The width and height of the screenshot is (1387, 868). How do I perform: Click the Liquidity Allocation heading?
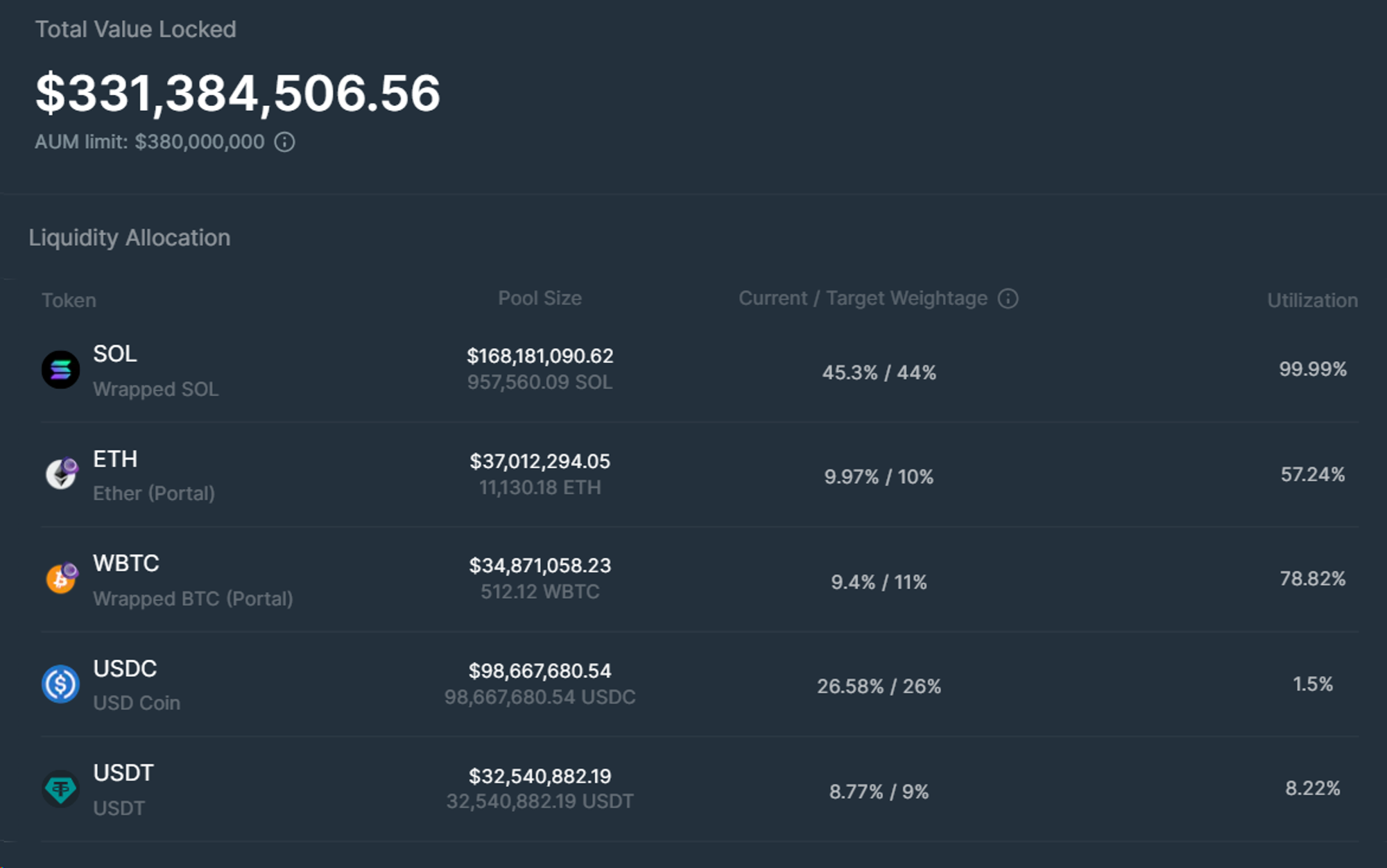130,238
